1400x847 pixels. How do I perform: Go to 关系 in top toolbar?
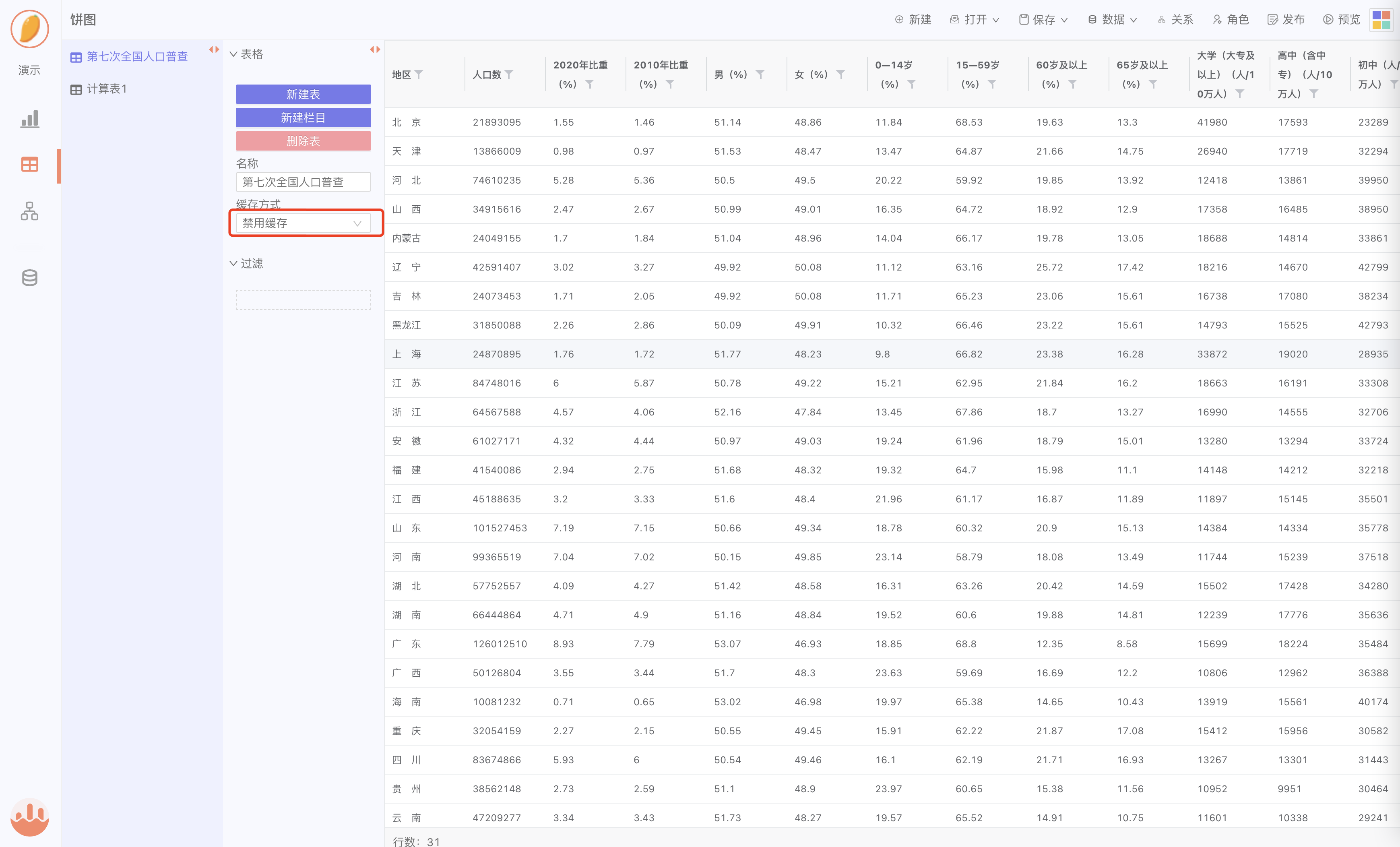(1175, 20)
